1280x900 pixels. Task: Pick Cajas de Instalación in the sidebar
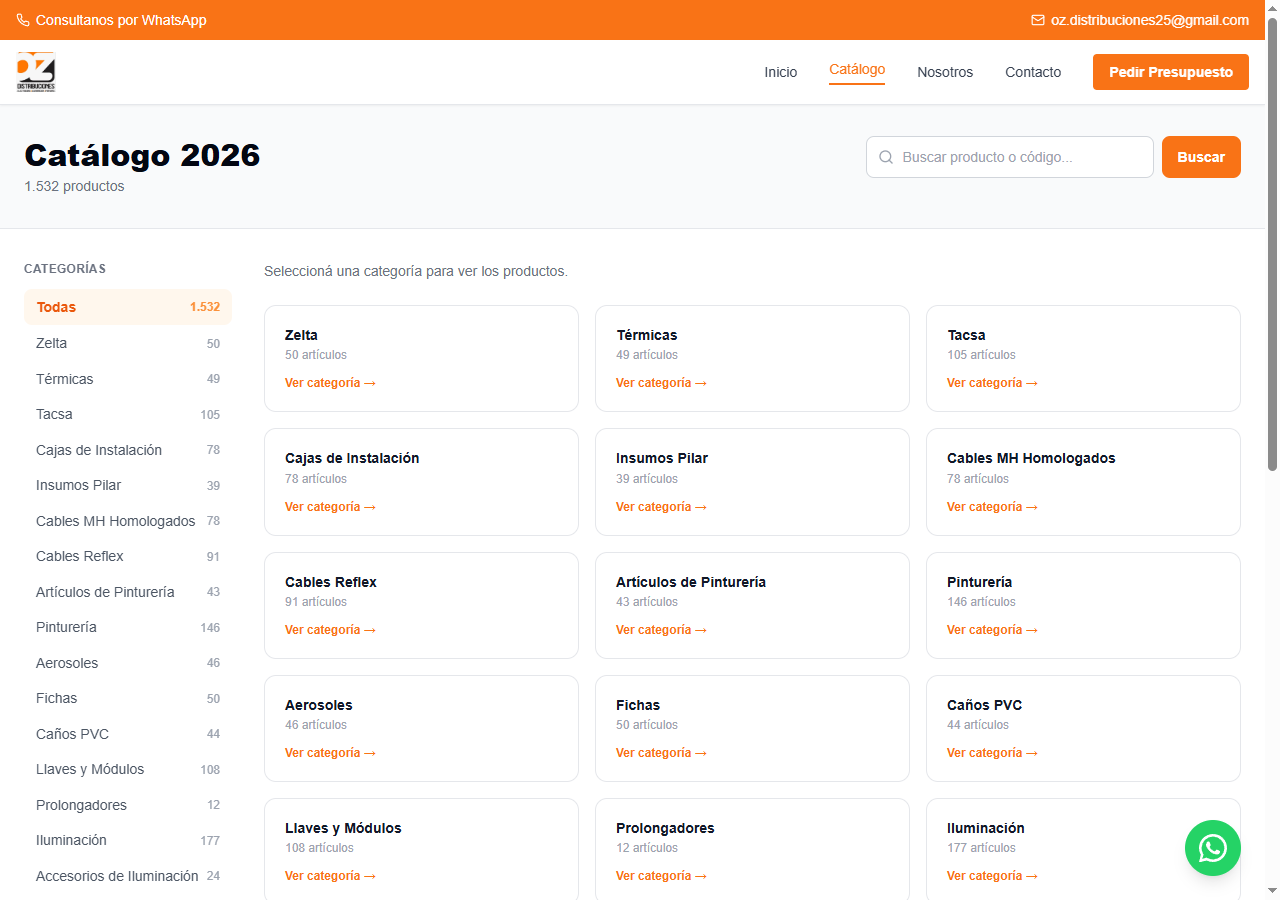coord(128,450)
